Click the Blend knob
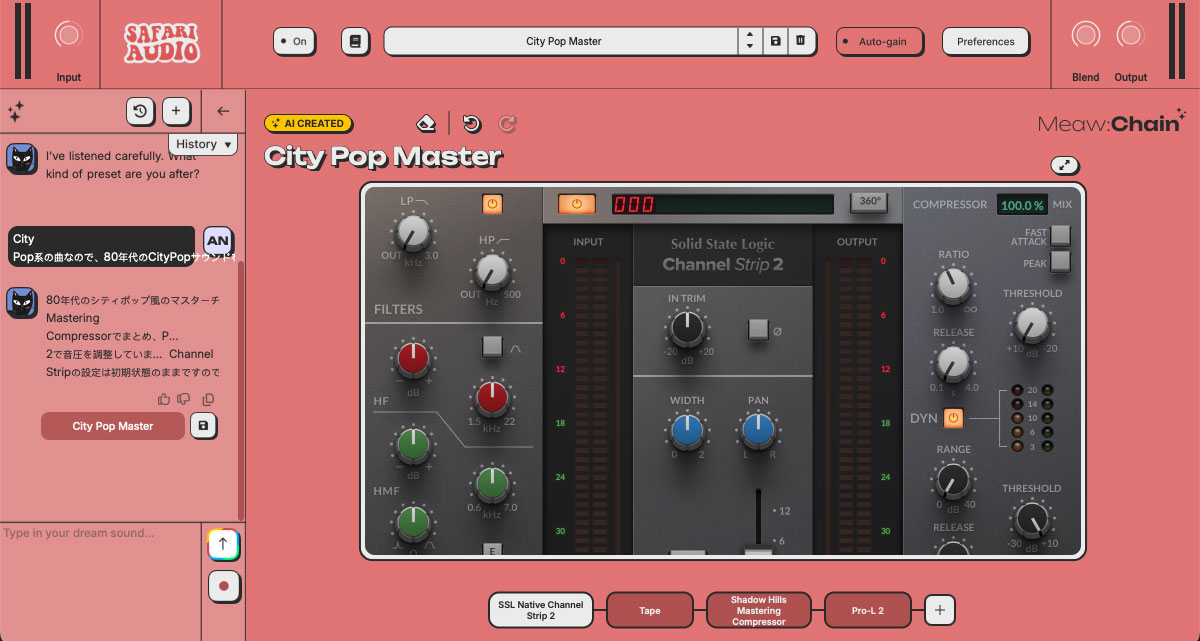1200x641 pixels. (1085, 34)
